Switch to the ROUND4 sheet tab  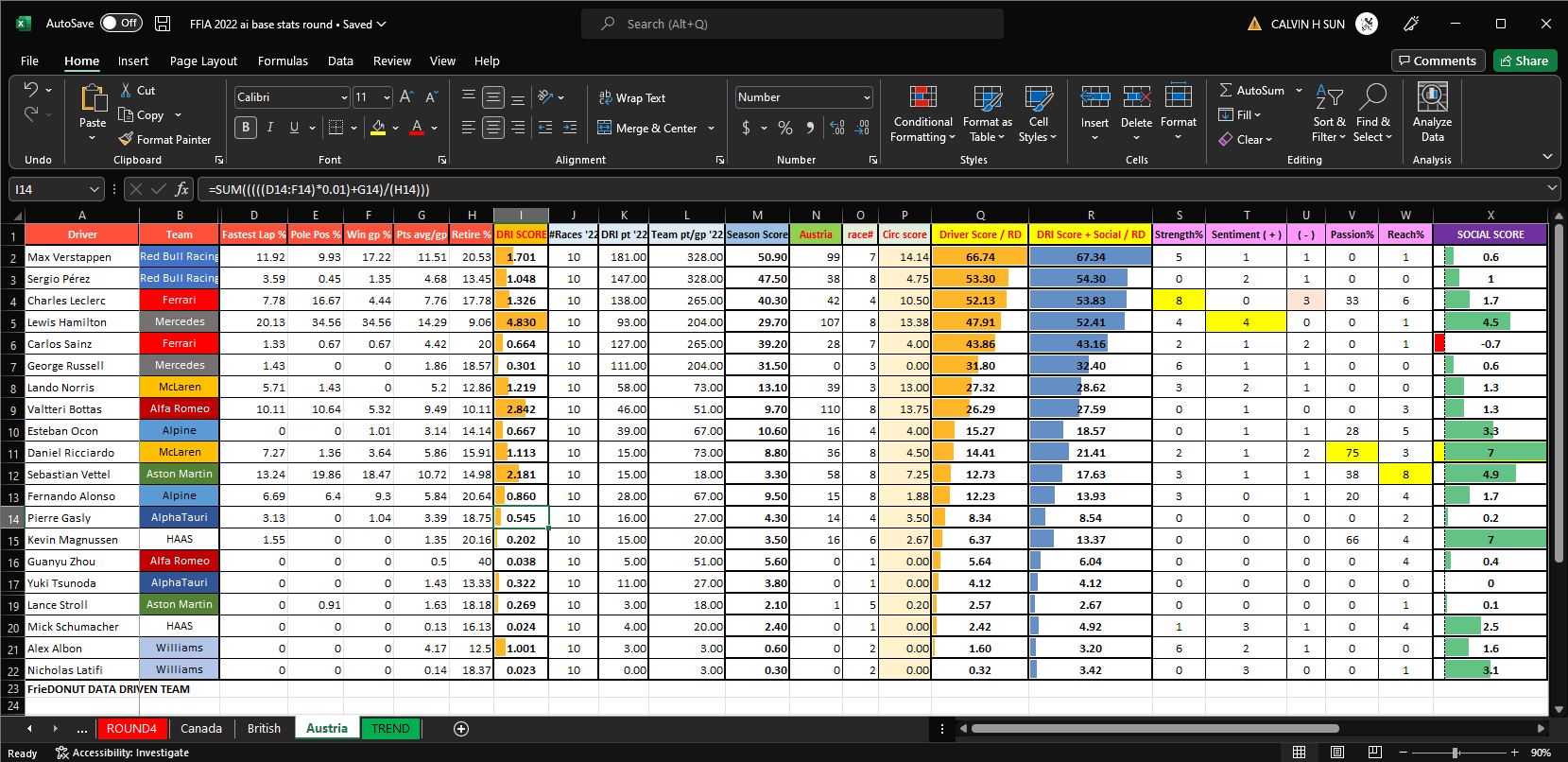point(131,728)
